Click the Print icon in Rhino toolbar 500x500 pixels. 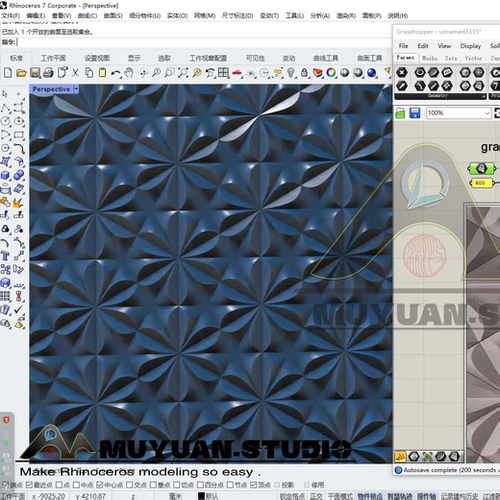point(48,72)
